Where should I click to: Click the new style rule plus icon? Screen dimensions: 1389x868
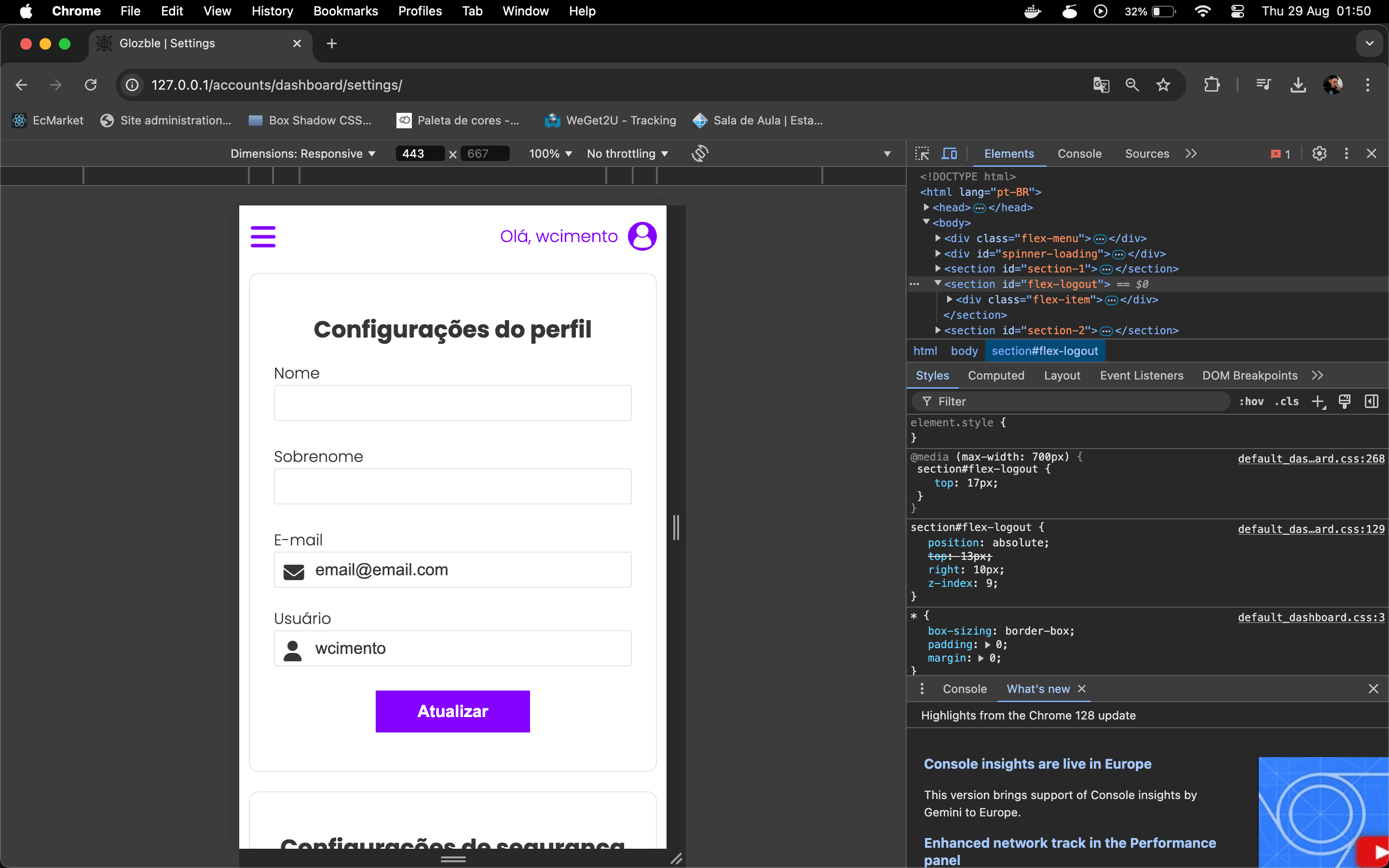point(1319,401)
